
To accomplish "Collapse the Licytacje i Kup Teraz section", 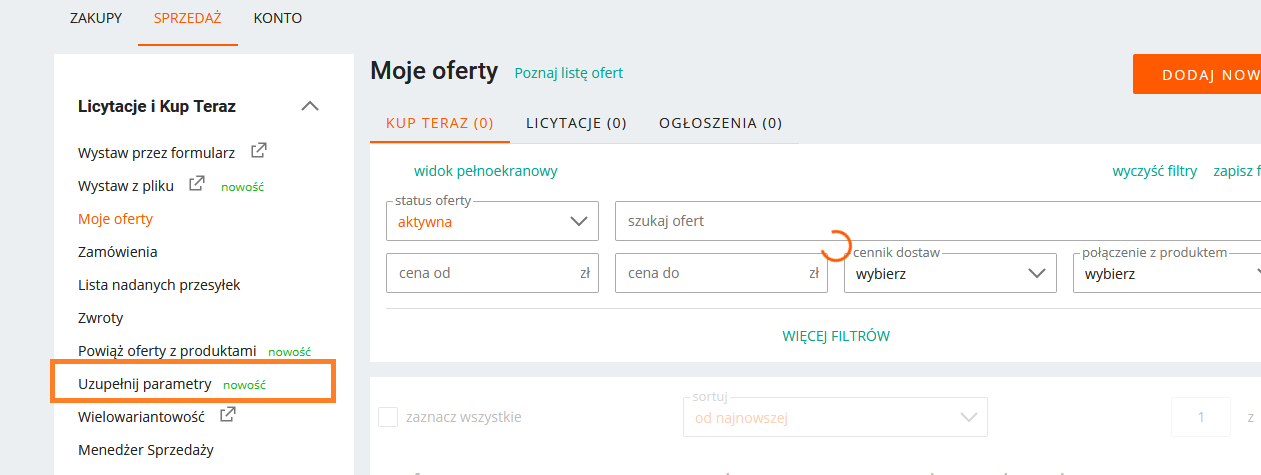I will coord(310,106).
